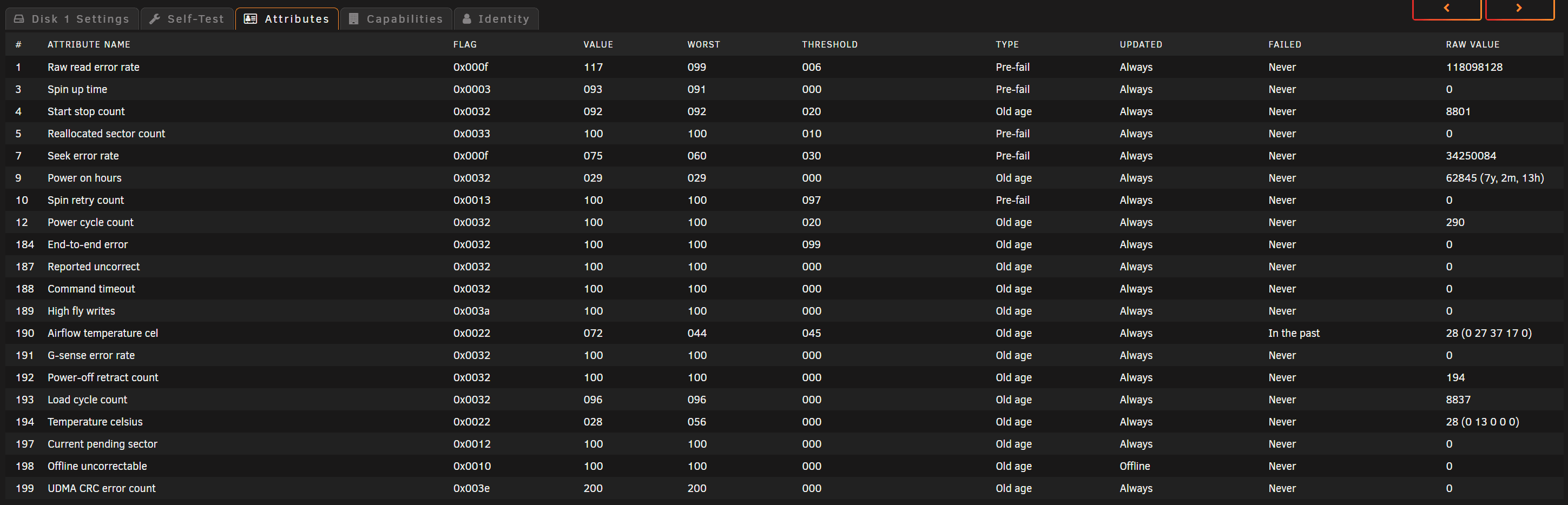The height and width of the screenshot is (505, 1568).
Task: Click the Raw Value column header
Action: coord(1472,44)
